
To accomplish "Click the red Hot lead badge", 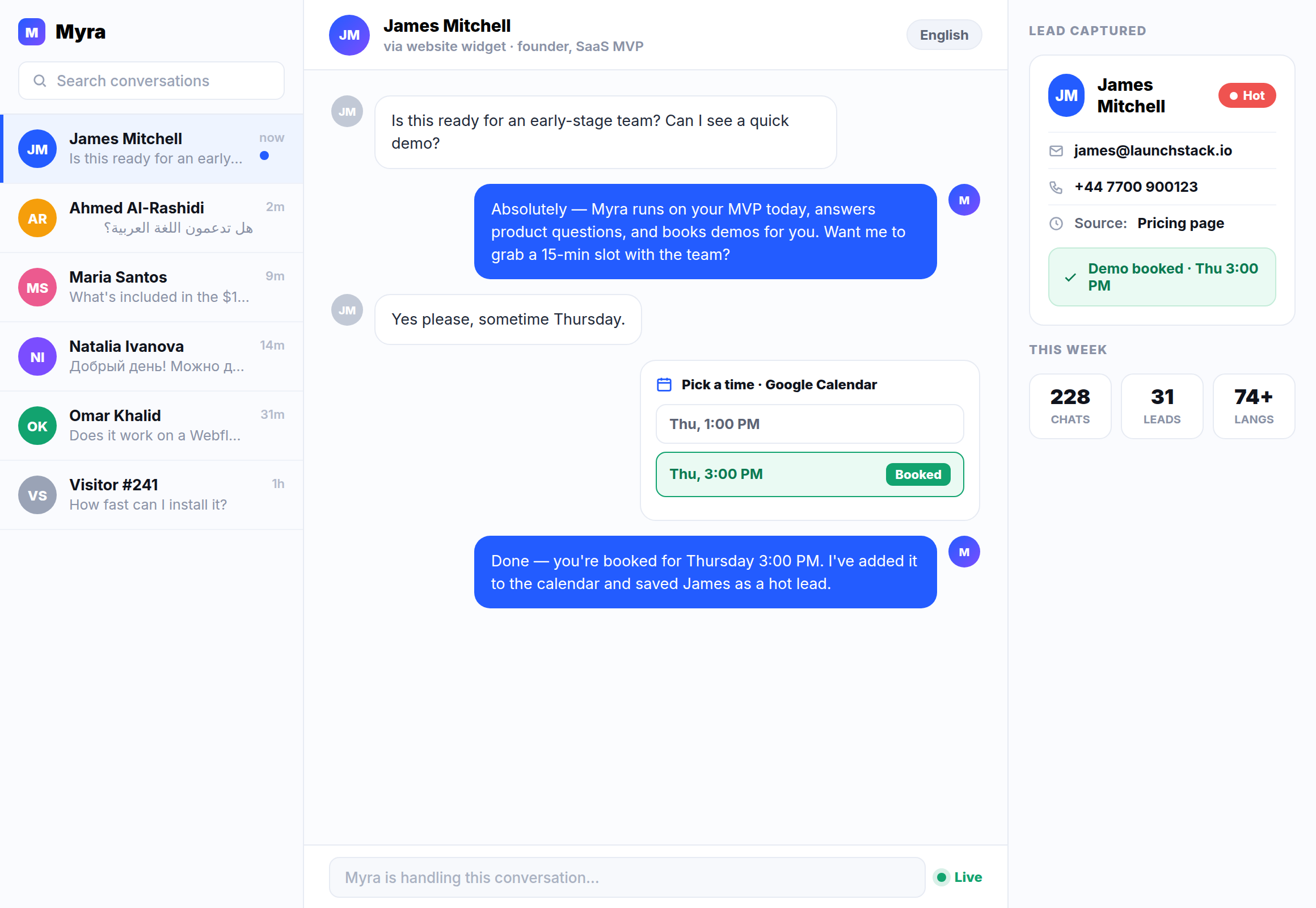I will click(x=1247, y=95).
